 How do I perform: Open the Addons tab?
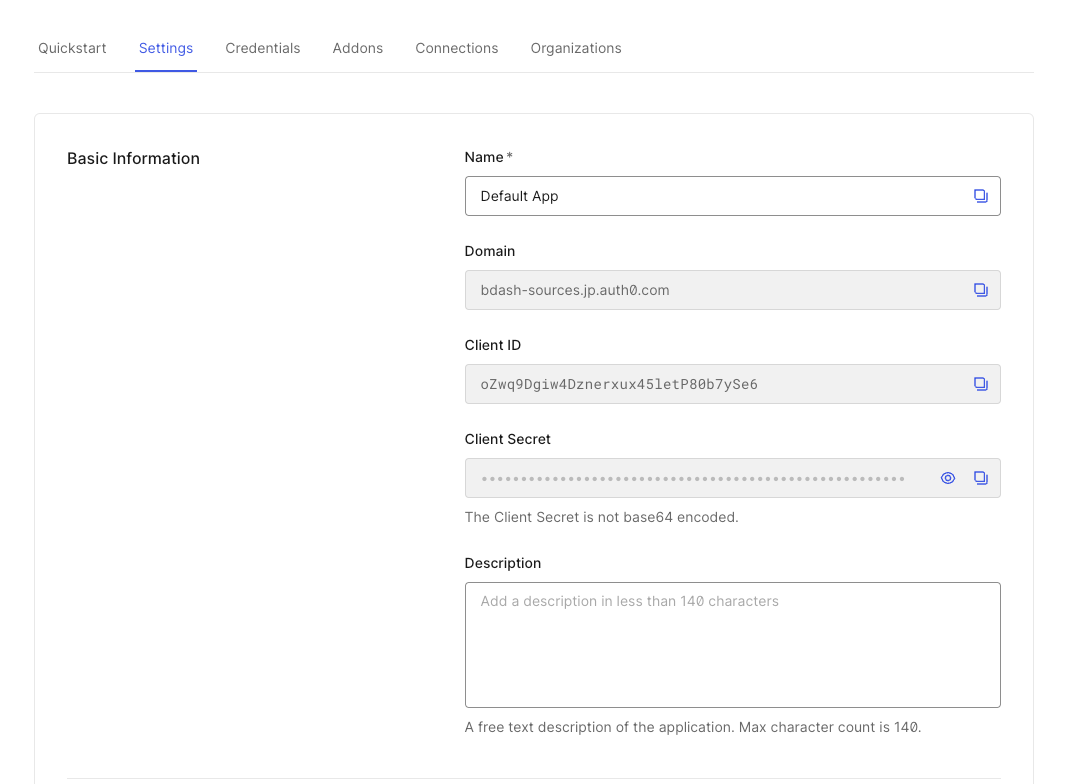point(357,48)
